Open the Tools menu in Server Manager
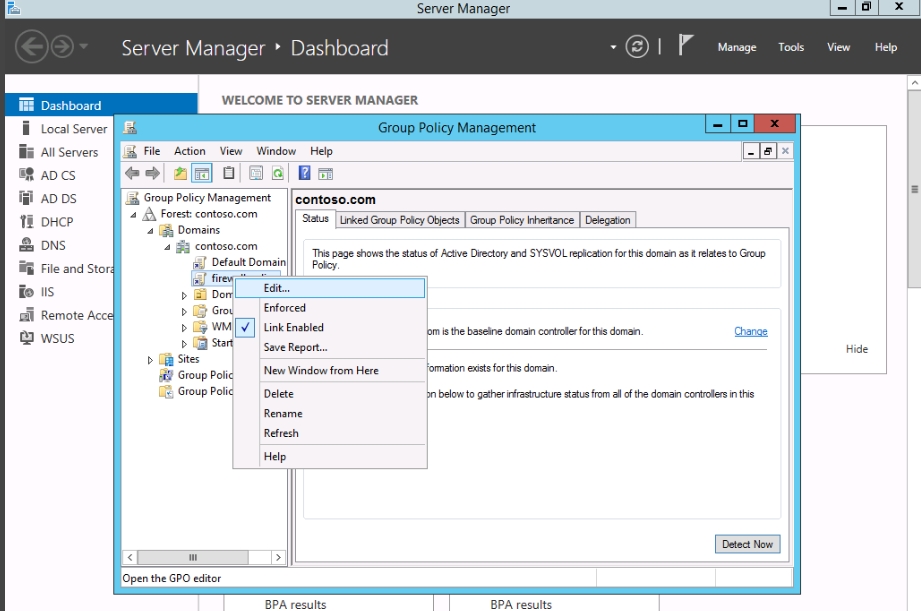 (x=791, y=47)
